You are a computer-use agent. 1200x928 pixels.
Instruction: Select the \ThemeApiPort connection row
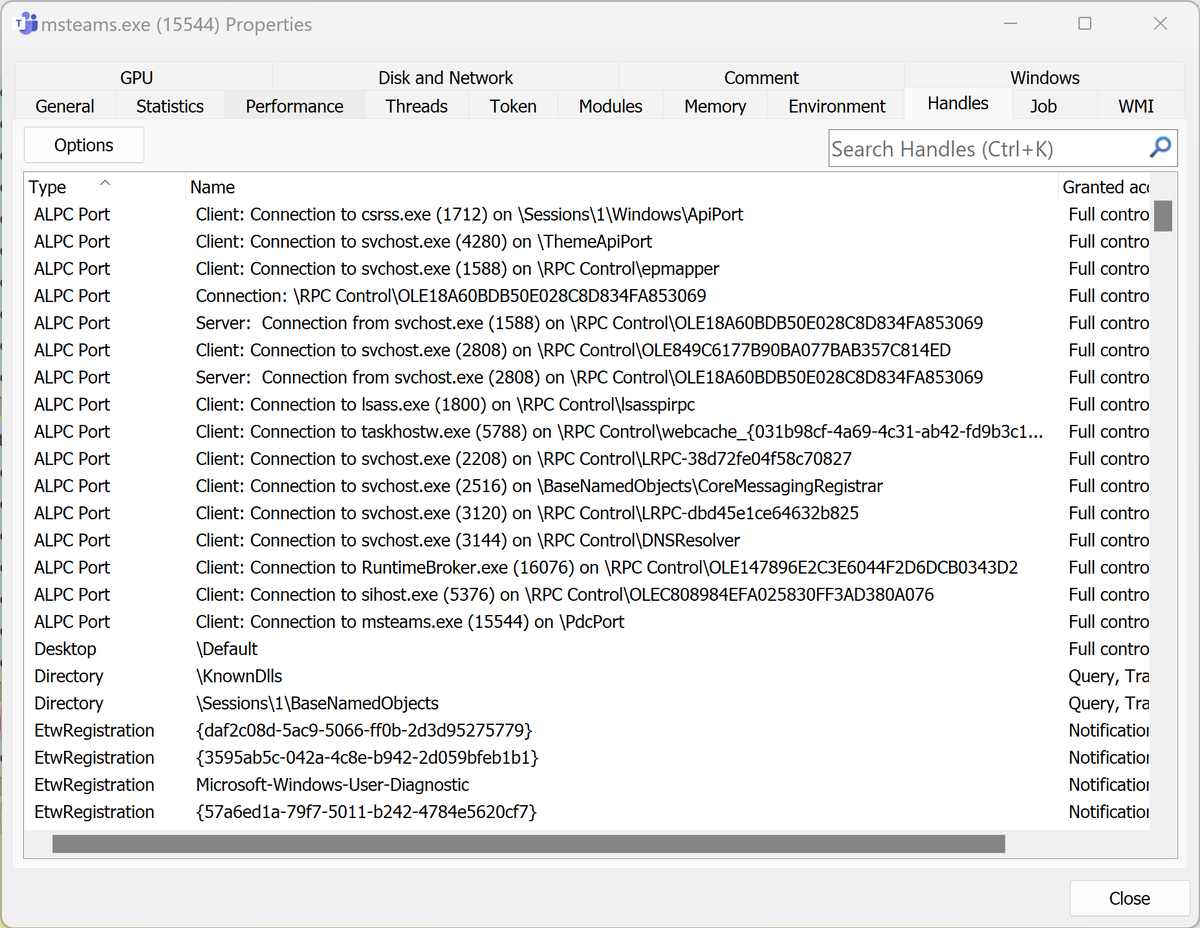pyautogui.click(x=587, y=241)
